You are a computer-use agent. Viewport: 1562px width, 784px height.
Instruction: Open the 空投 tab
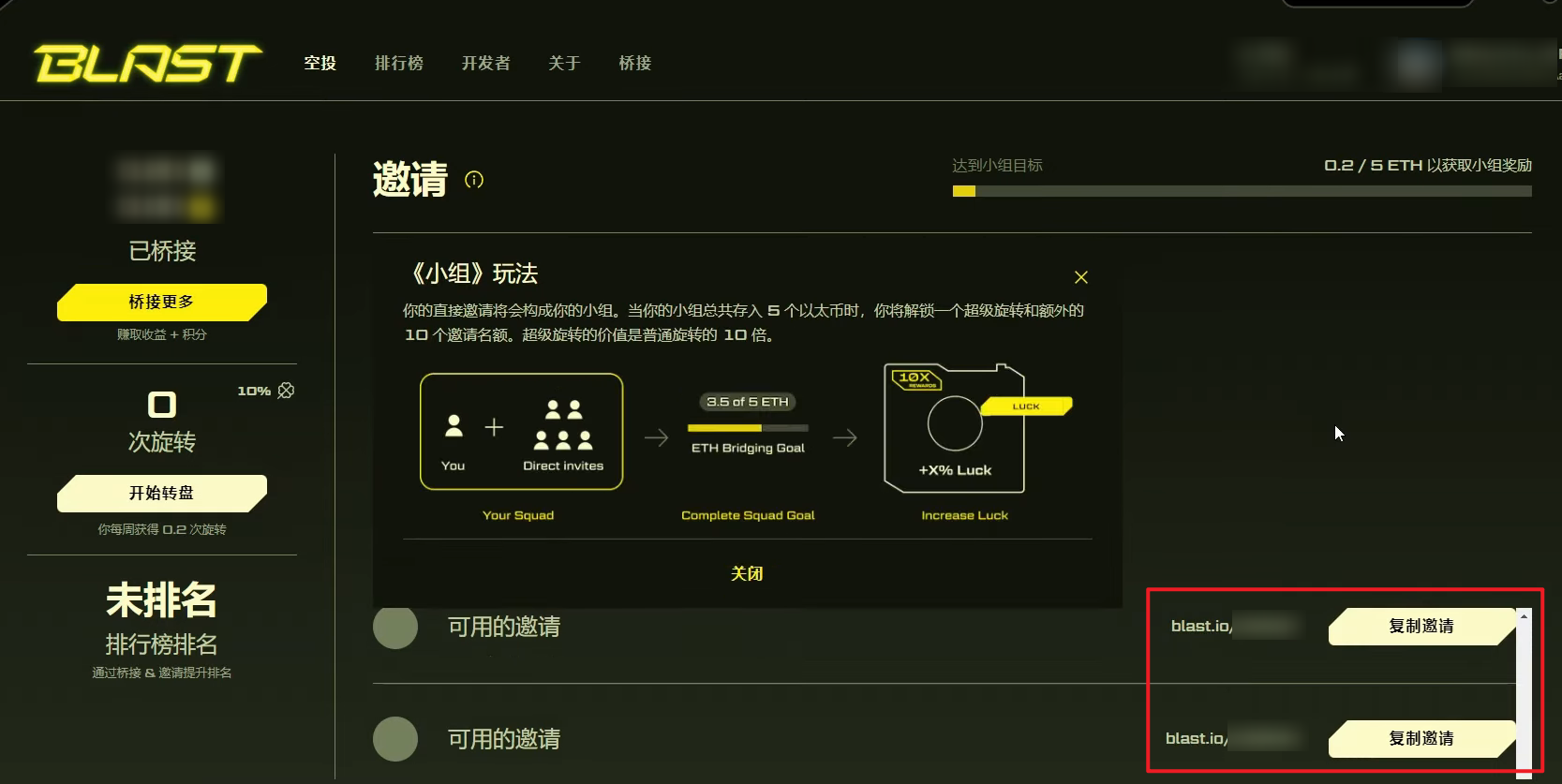pyautogui.click(x=320, y=63)
